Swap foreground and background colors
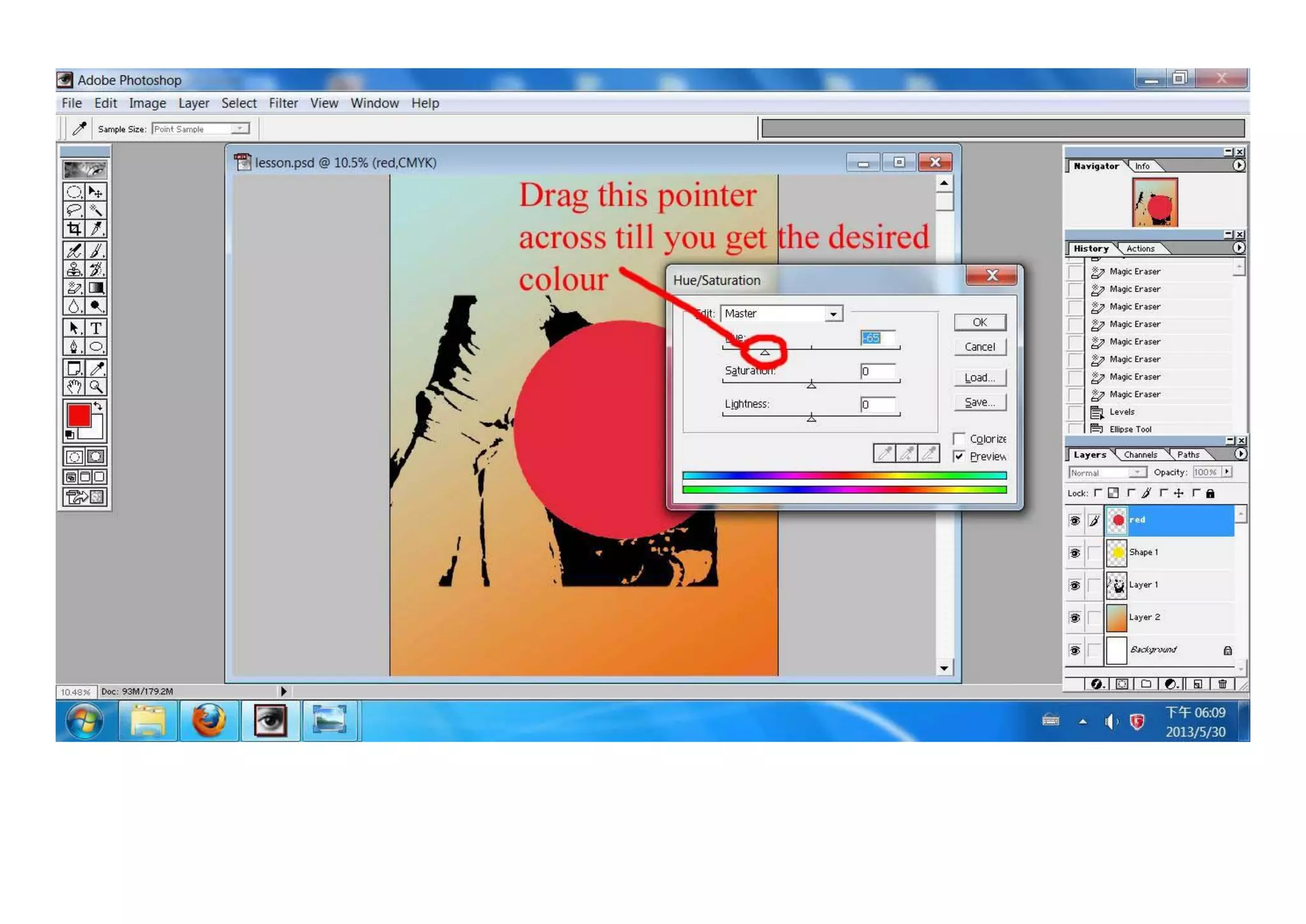This screenshot has width=1306, height=924. 98,406
